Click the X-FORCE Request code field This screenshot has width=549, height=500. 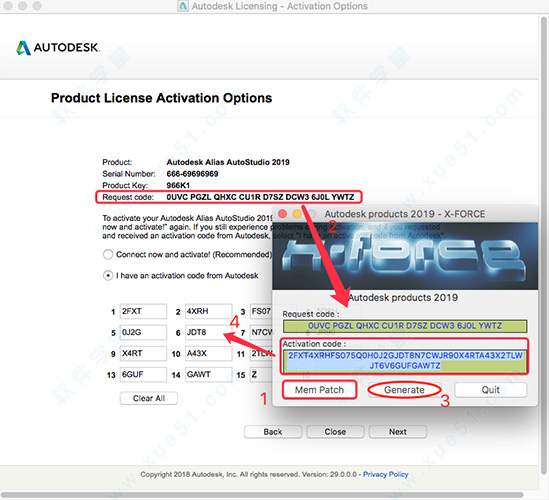[x=405, y=326]
